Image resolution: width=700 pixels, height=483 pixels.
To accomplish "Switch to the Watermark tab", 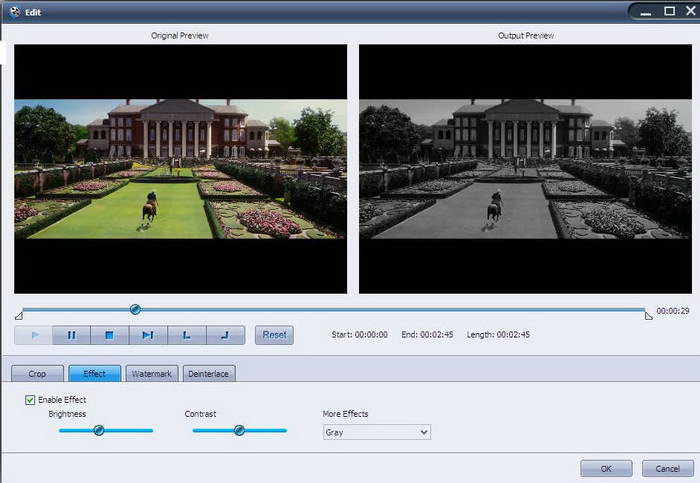I will [152, 374].
